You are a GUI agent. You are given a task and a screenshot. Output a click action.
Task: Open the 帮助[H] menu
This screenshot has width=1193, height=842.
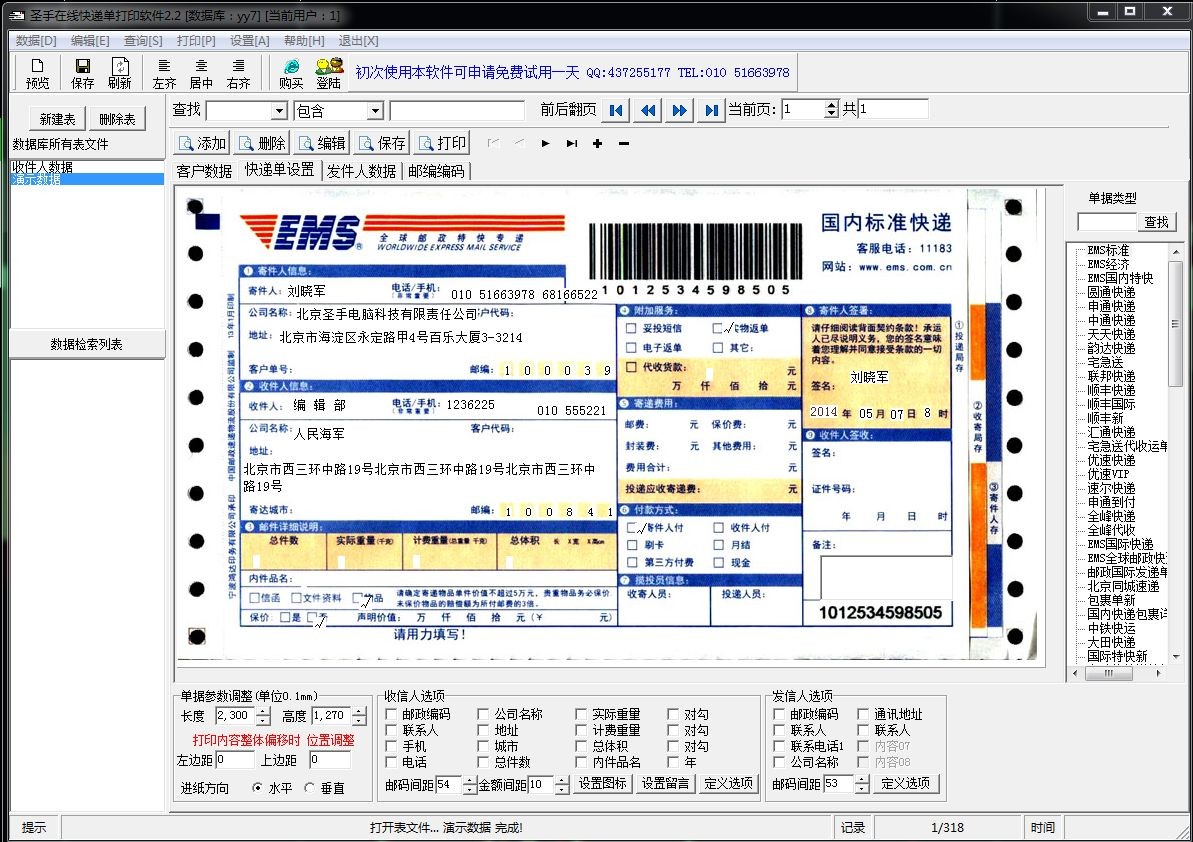[304, 40]
